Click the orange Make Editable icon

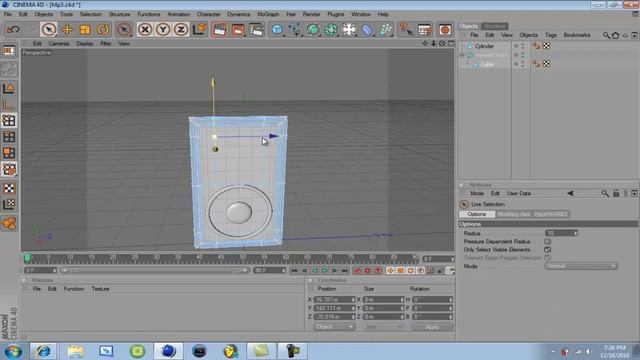9,223
